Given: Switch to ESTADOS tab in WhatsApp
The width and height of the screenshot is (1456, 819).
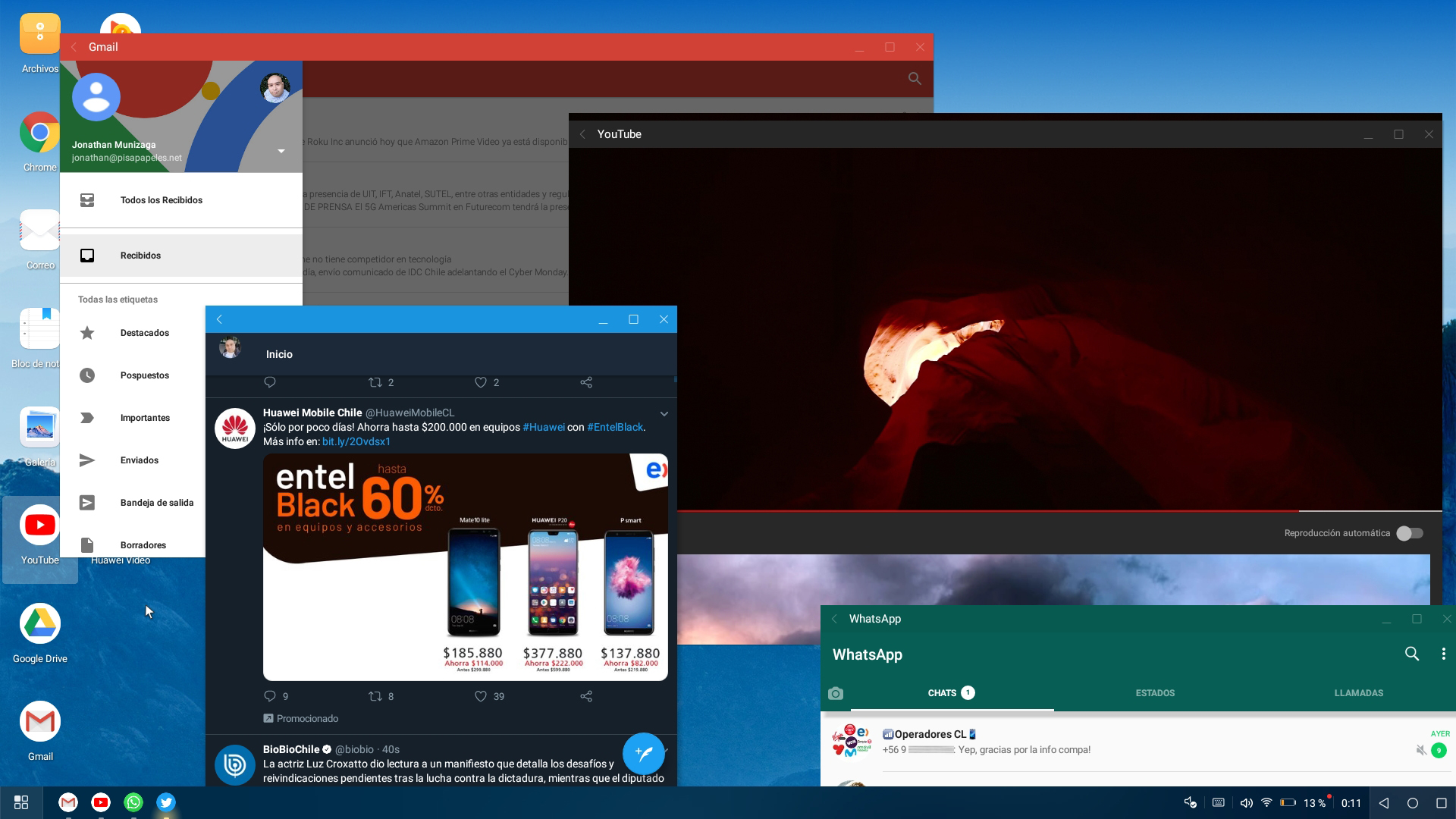Looking at the screenshot, I should click(x=1155, y=693).
